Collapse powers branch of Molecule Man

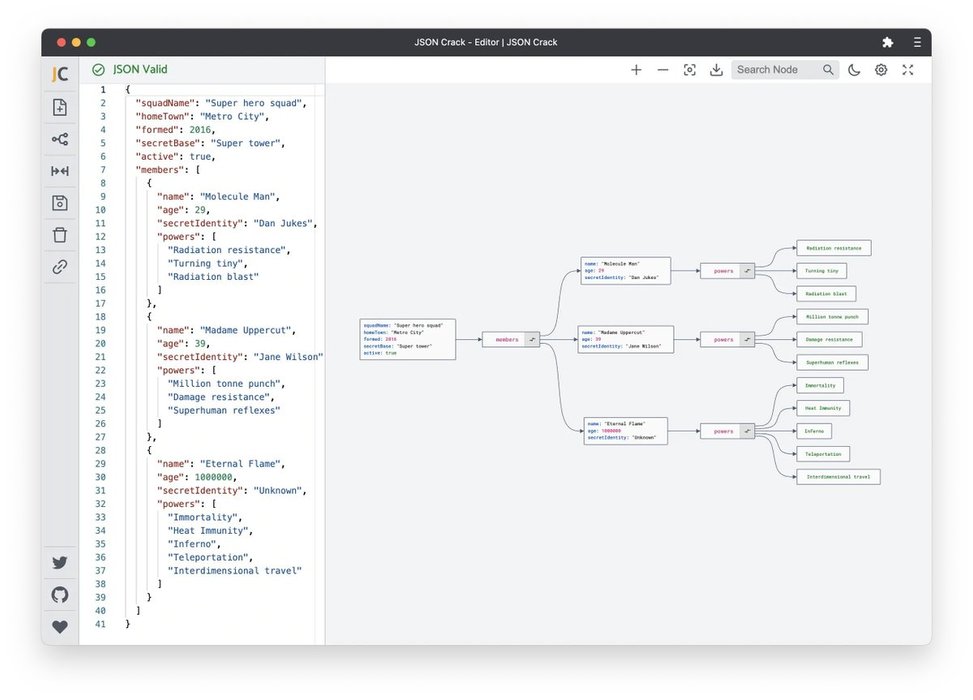(747, 271)
